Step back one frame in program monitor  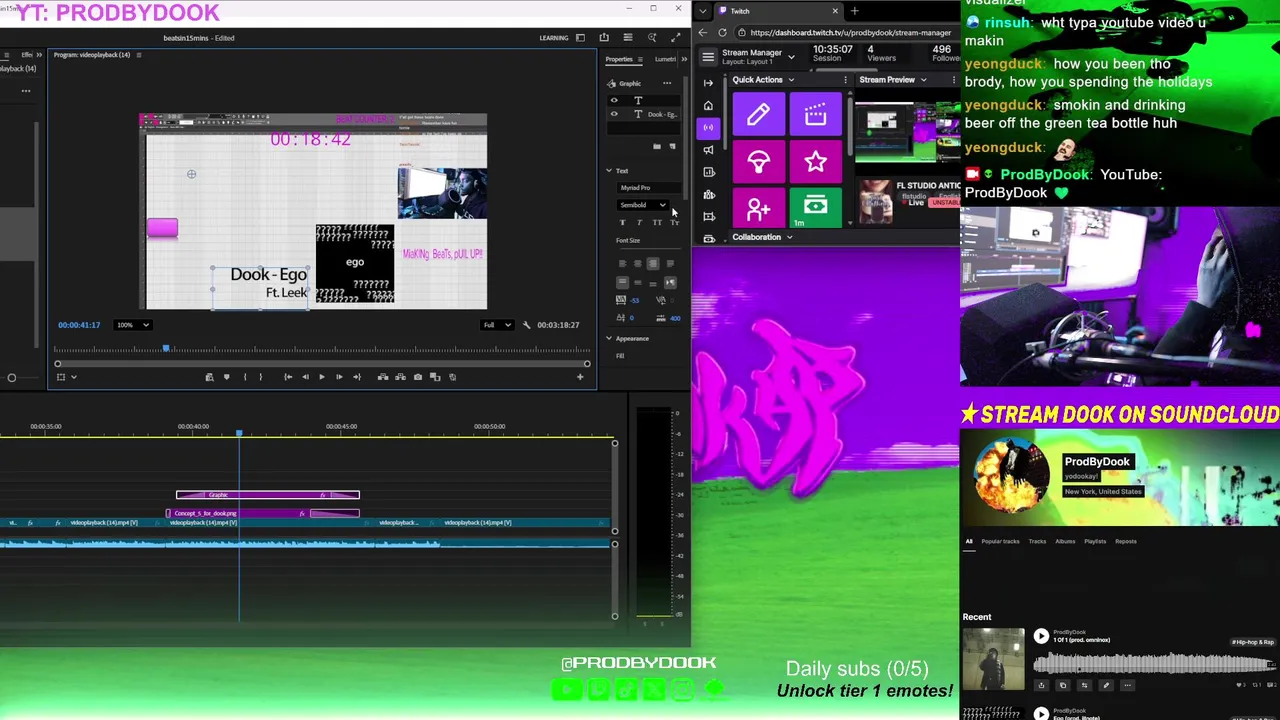[305, 377]
